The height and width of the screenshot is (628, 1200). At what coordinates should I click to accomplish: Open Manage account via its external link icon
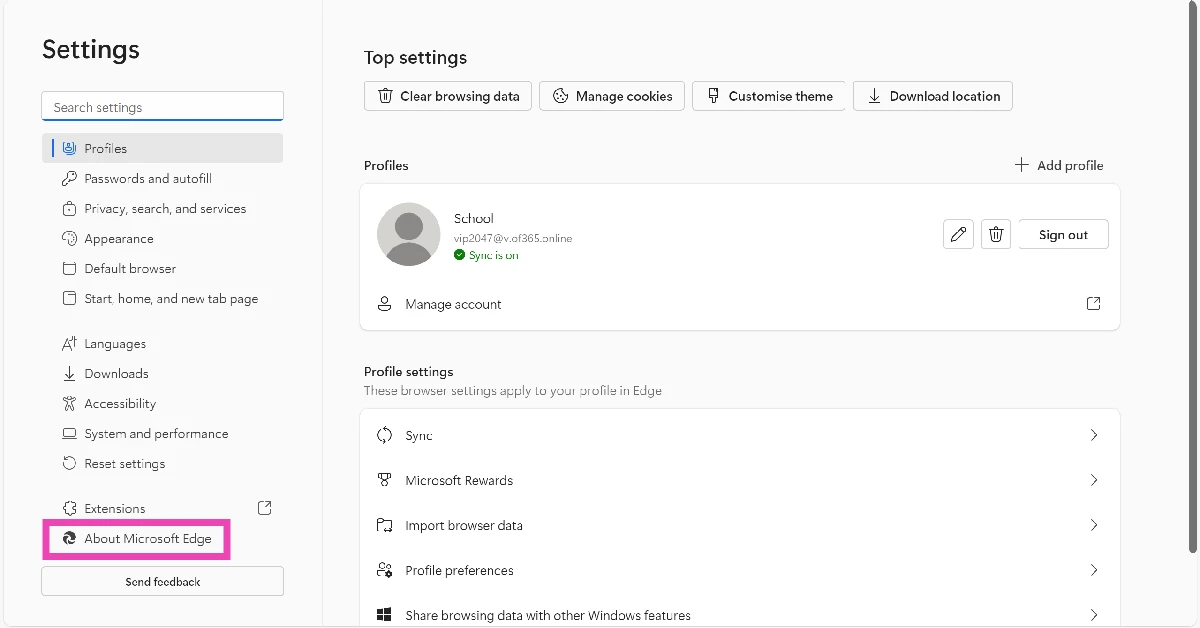(x=1093, y=303)
